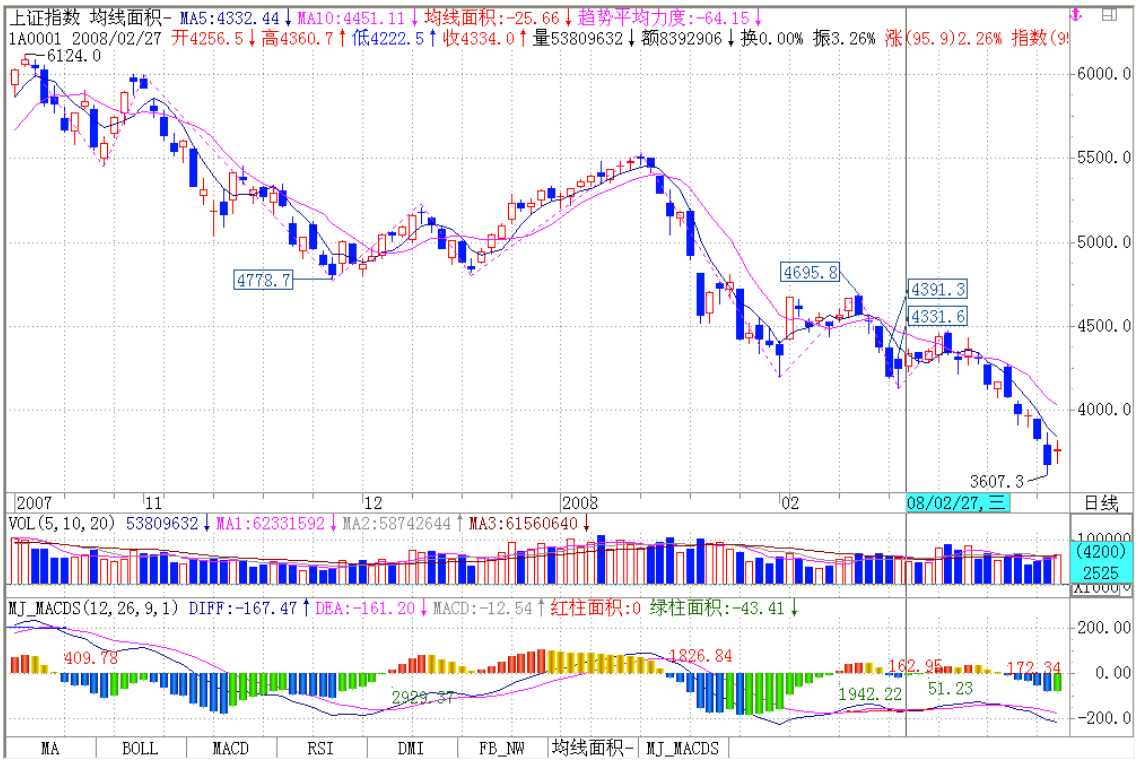Viewport: 1140px width, 766px height.
Task: Click the MJ_MACDS(12,26,9,1) indicator label
Action: tap(93, 608)
